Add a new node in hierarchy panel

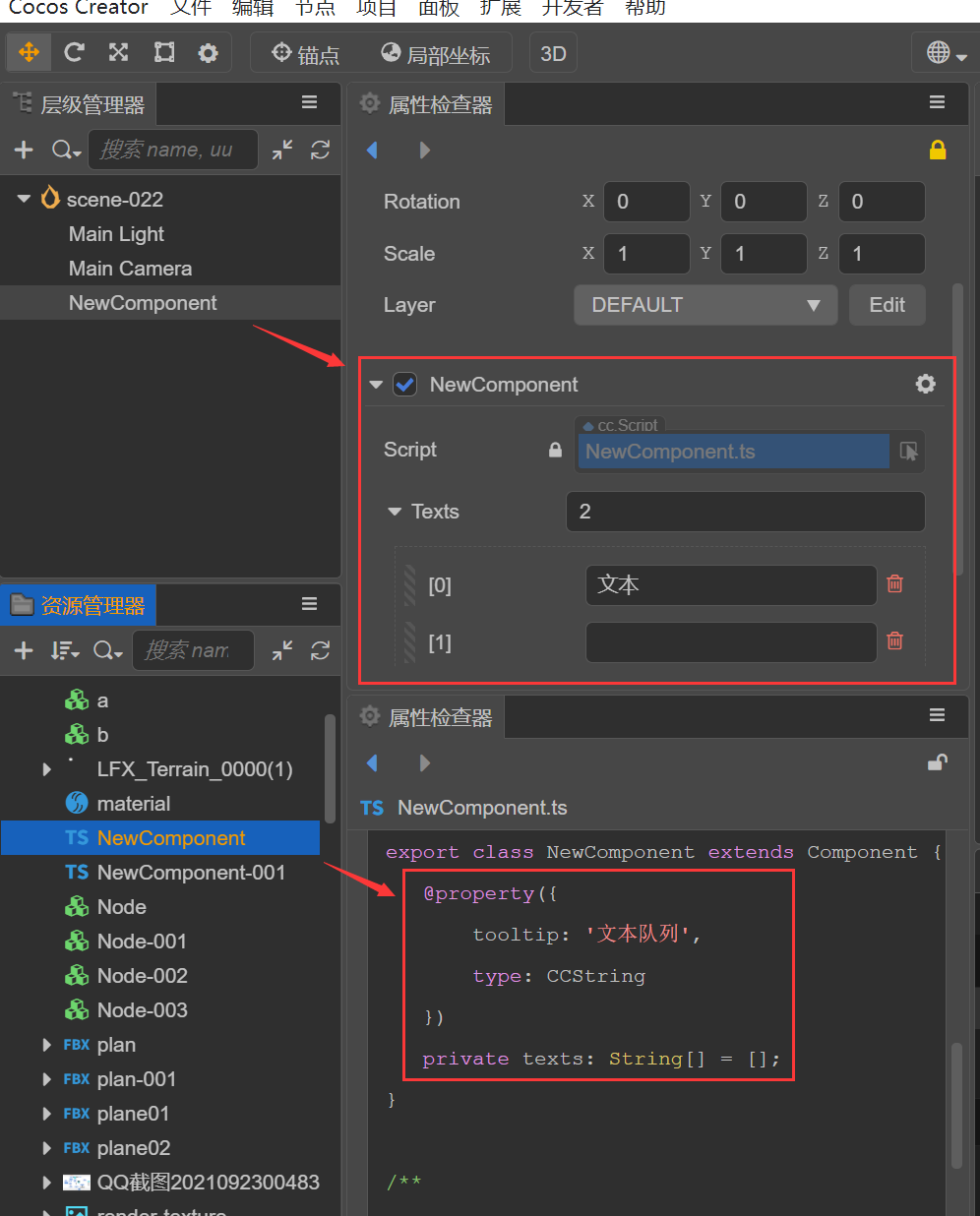coord(24,150)
